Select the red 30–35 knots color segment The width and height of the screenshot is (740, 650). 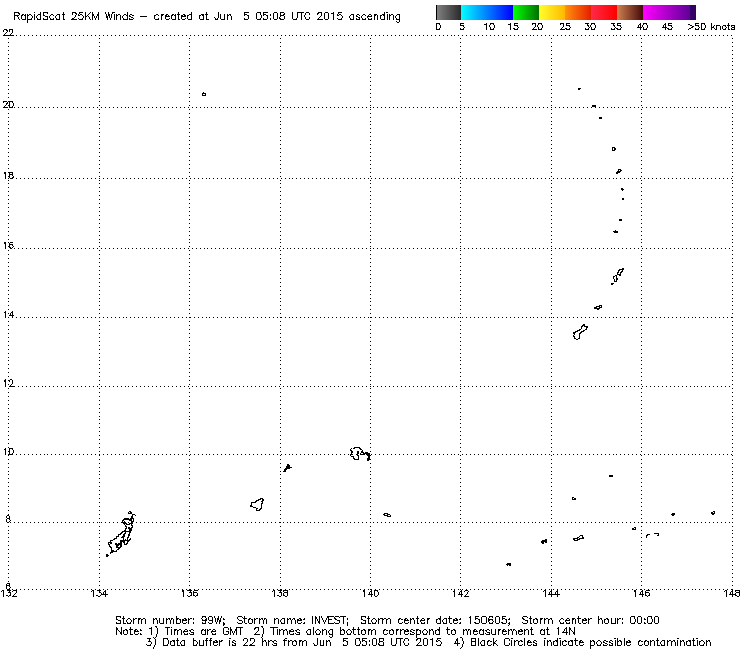pos(604,12)
